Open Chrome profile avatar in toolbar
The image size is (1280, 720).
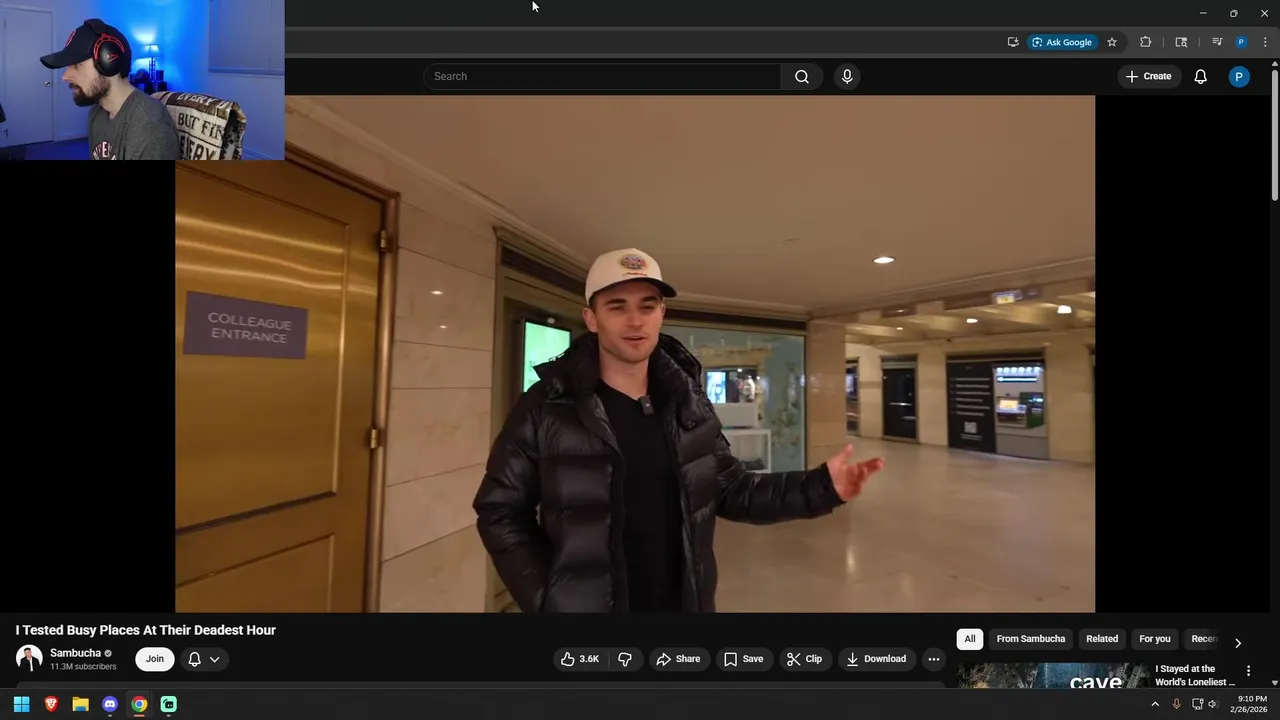1241,42
